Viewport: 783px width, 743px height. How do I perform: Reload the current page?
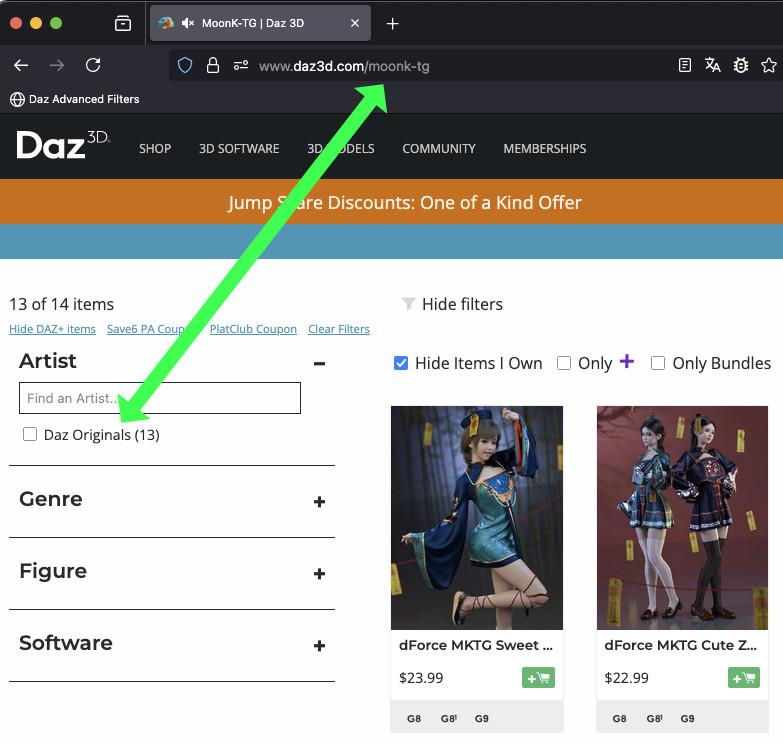[93, 65]
